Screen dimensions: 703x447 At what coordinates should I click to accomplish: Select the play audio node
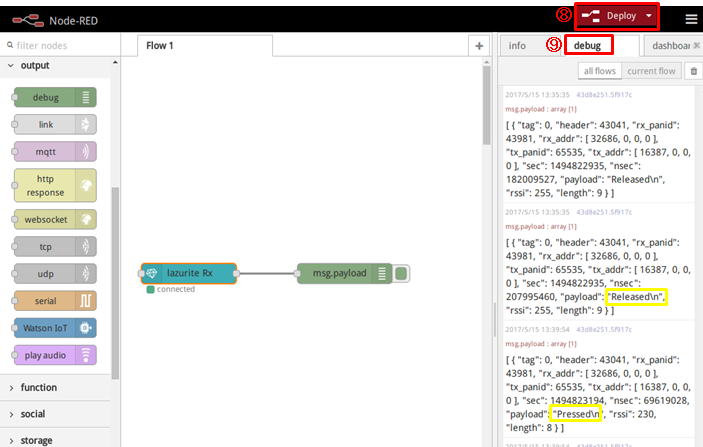pyautogui.click(x=55, y=355)
